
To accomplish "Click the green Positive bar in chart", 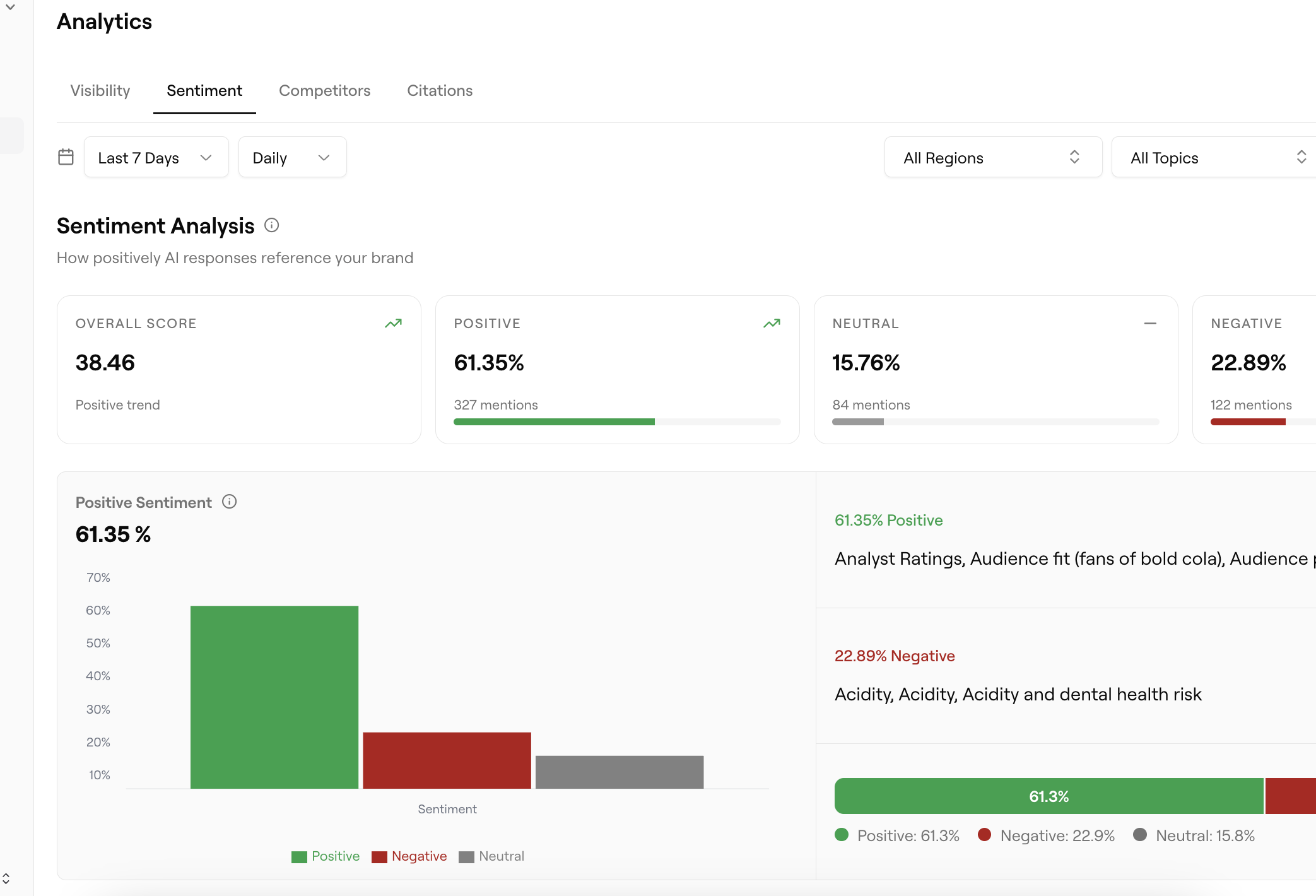I will (274, 697).
